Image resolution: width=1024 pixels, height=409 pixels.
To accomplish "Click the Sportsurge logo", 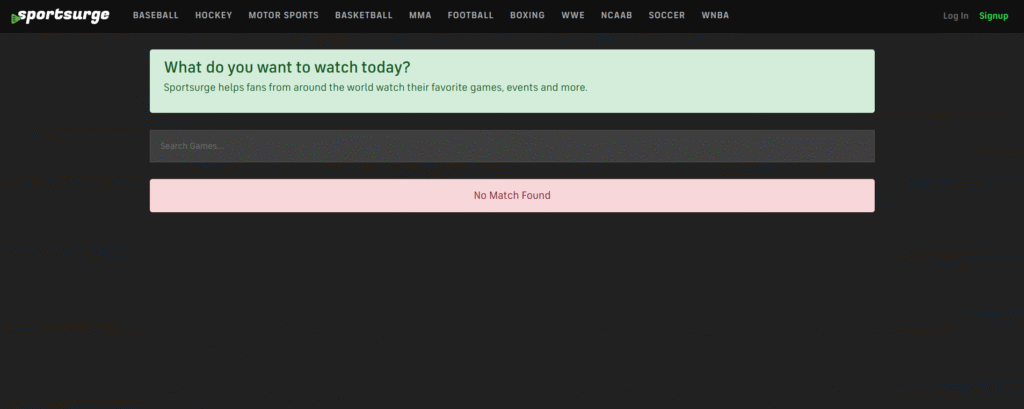I will click(x=60, y=16).
